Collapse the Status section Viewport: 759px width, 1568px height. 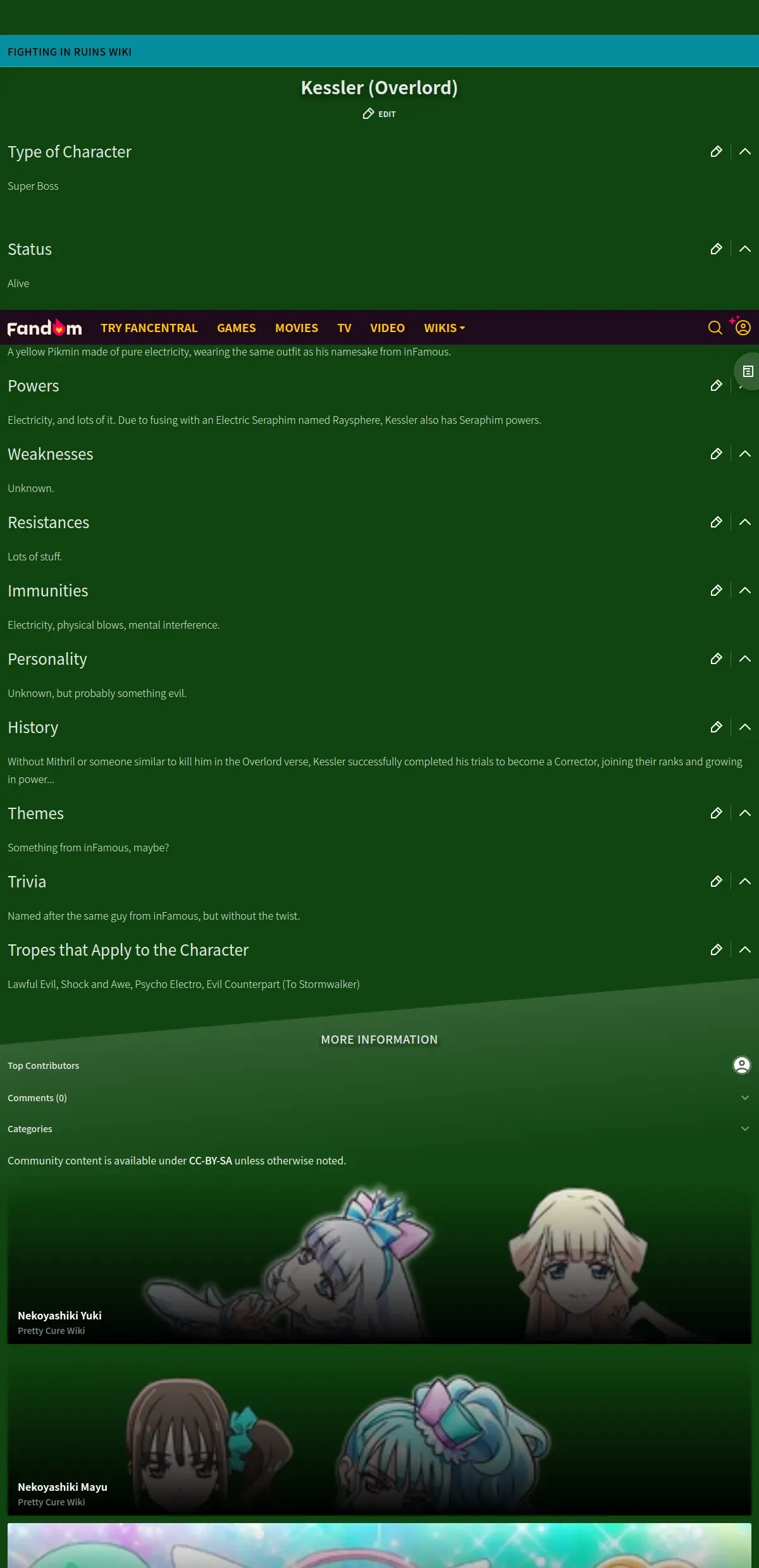click(x=745, y=249)
